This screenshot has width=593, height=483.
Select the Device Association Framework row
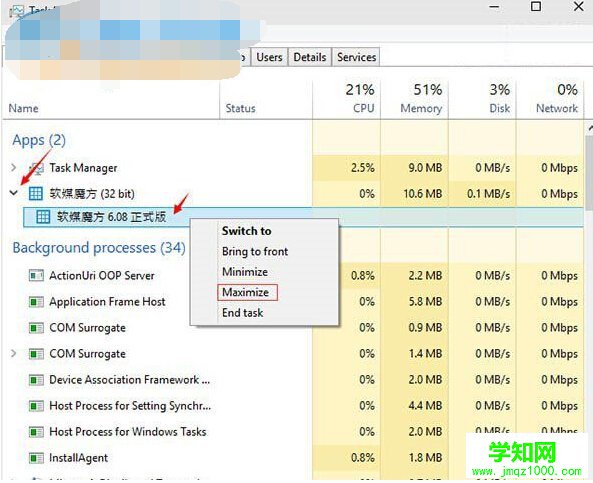(x=129, y=380)
